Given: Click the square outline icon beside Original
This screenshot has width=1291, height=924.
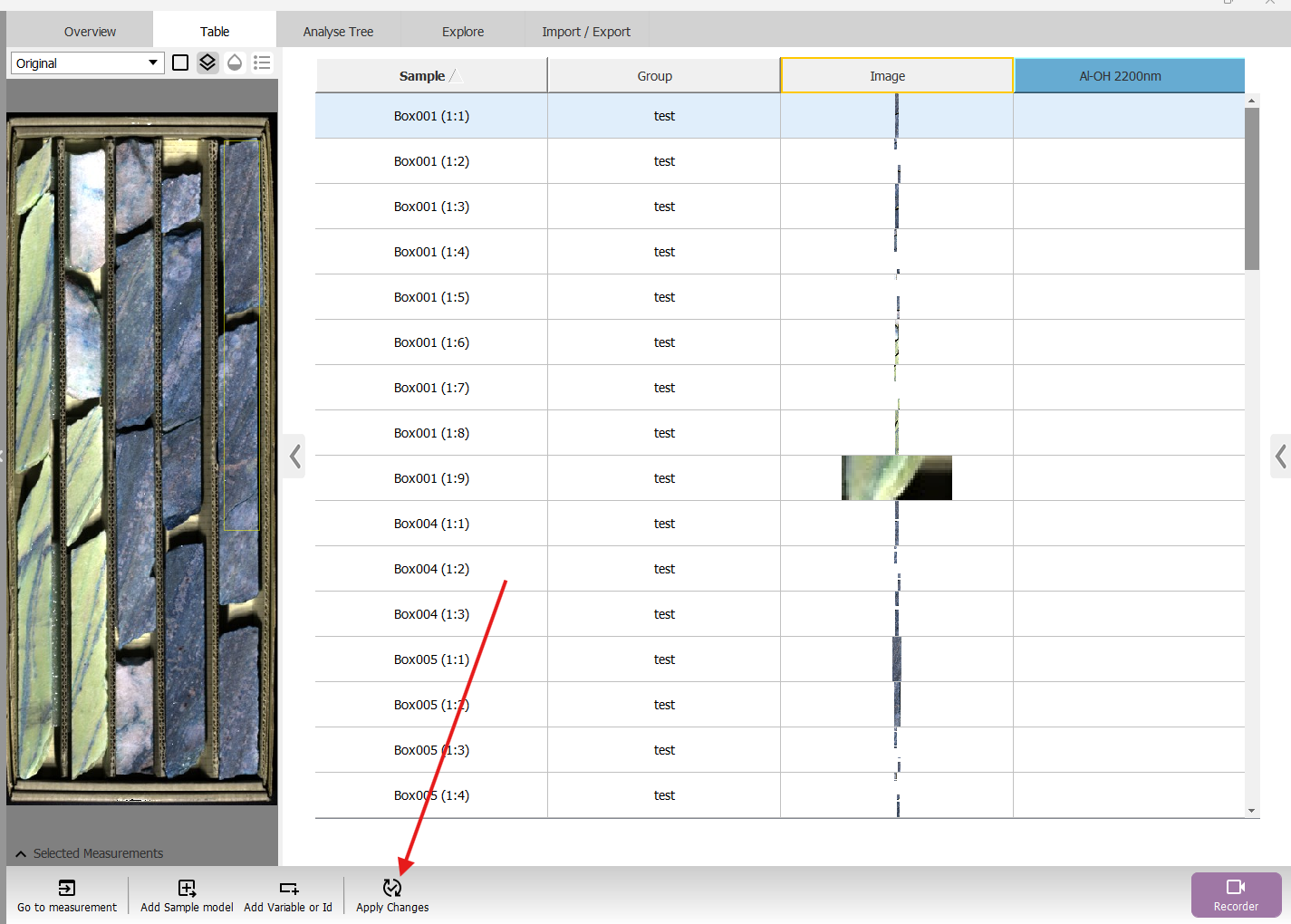Looking at the screenshot, I should coord(180,63).
